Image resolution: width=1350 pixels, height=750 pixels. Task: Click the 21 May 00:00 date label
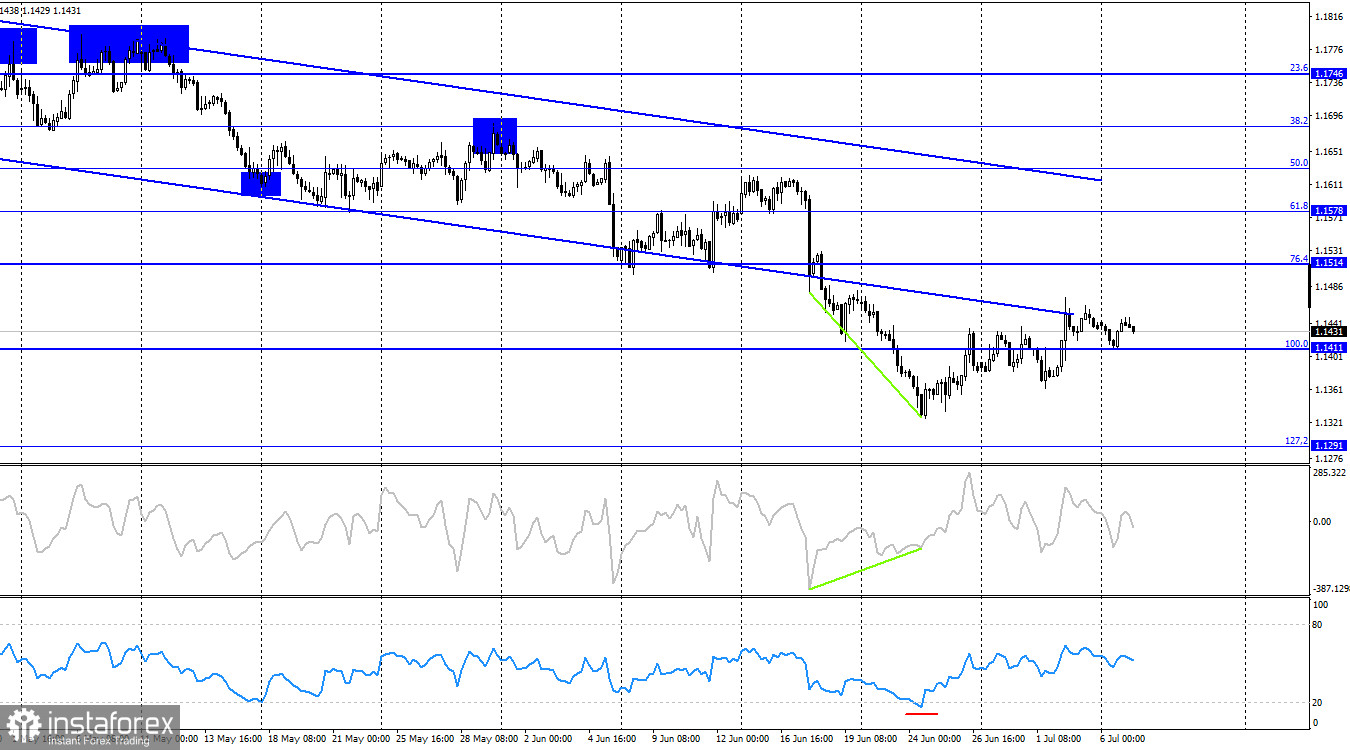(x=360, y=739)
